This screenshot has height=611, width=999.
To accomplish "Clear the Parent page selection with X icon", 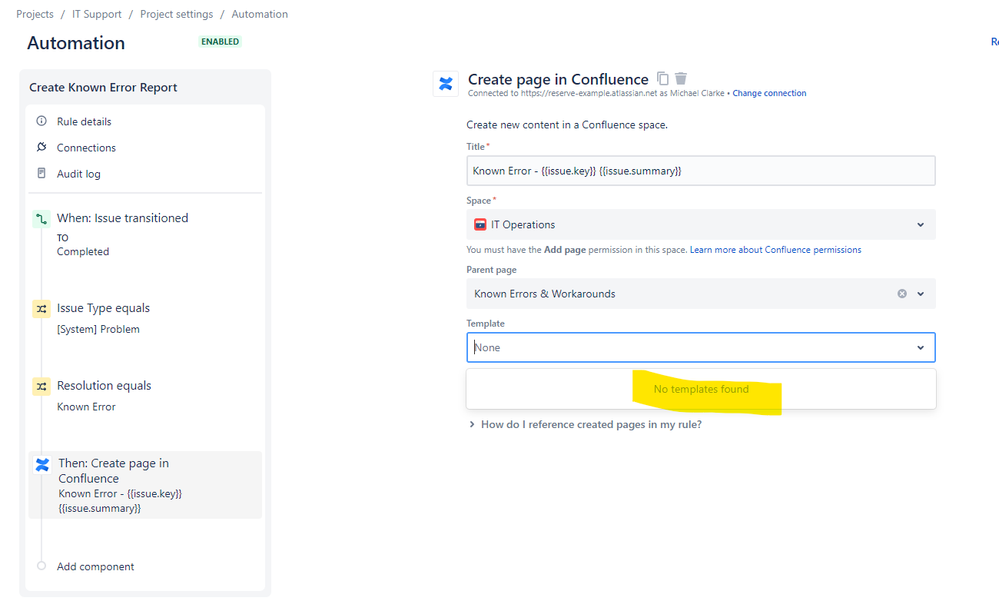I will [x=902, y=294].
